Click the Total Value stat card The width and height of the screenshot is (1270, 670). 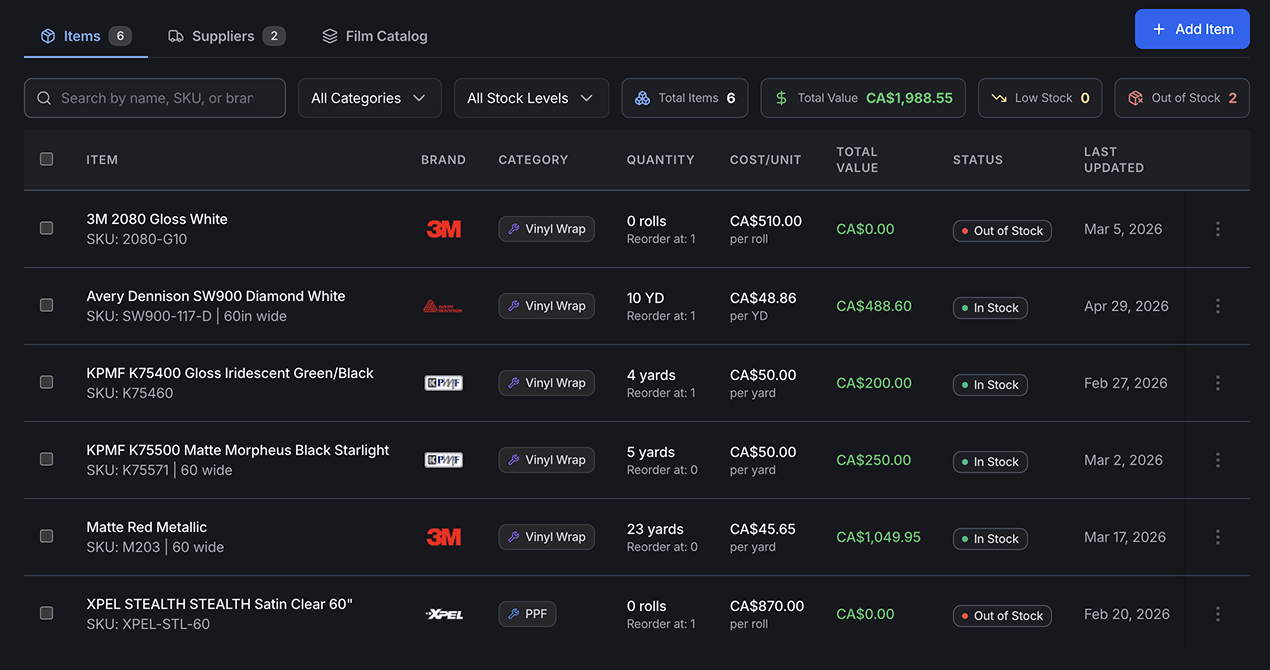pyautogui.click(x=863, y=98)
